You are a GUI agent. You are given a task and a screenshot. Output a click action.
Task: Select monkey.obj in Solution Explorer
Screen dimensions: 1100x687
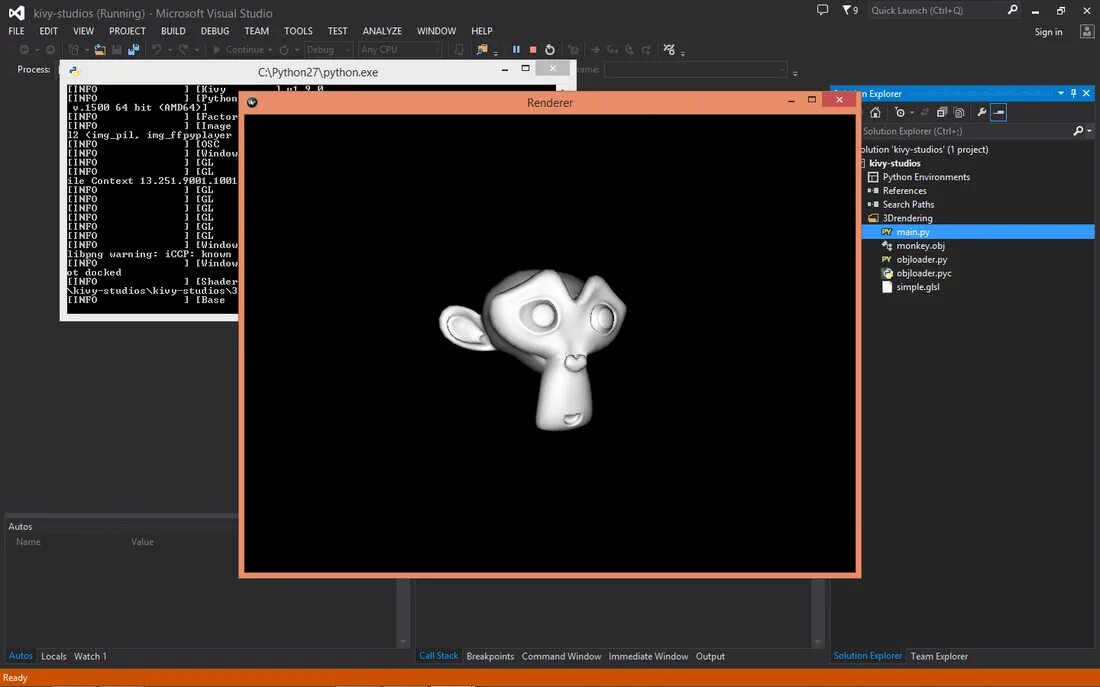point(920,246)
